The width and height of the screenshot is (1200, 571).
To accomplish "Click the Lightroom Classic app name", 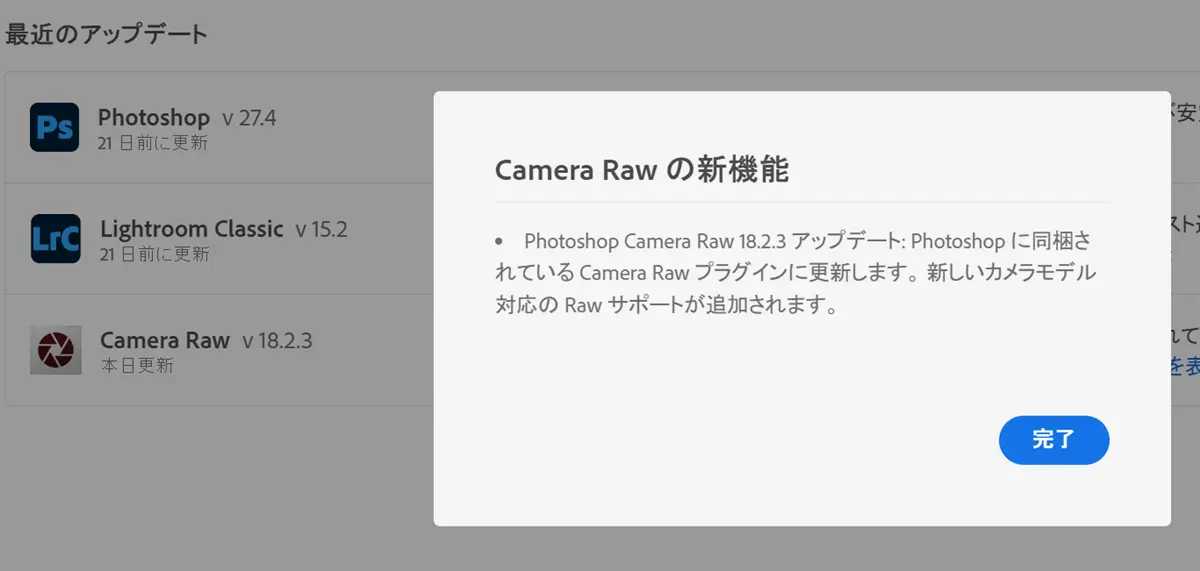I will (x=192, y=229).
